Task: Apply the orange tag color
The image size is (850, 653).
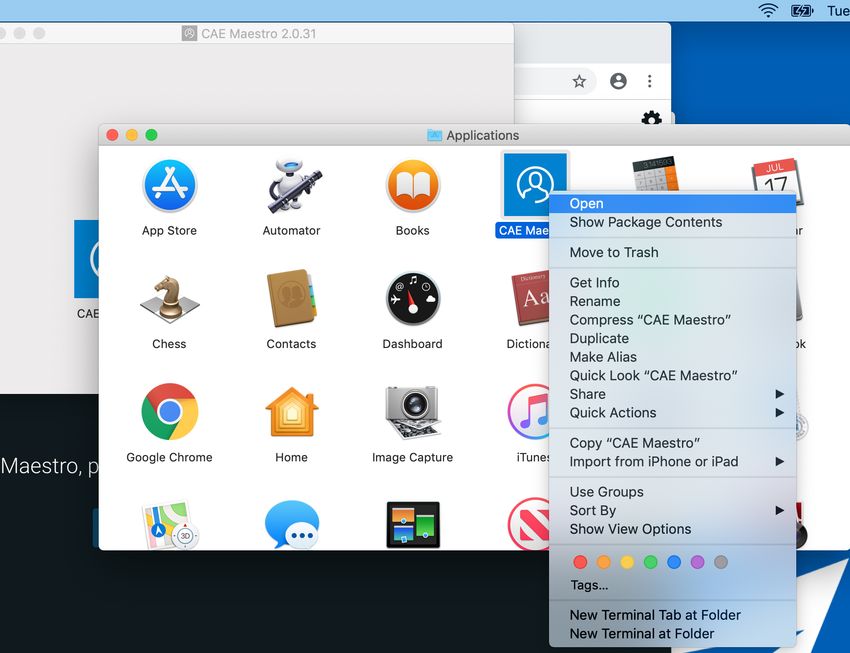Action: [x=603, y=562]
